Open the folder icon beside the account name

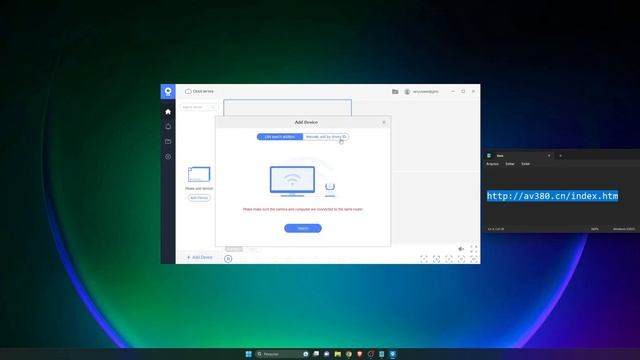[395, 91]
